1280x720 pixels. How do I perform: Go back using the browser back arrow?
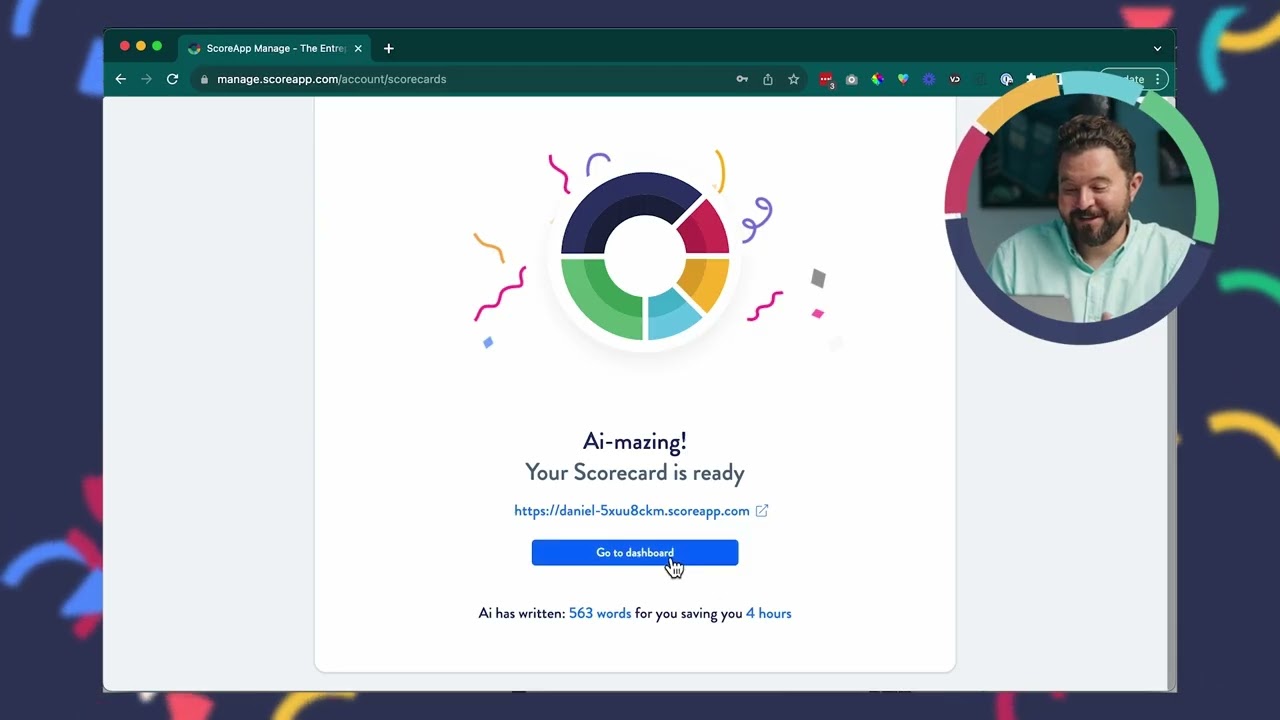point(121,79)
